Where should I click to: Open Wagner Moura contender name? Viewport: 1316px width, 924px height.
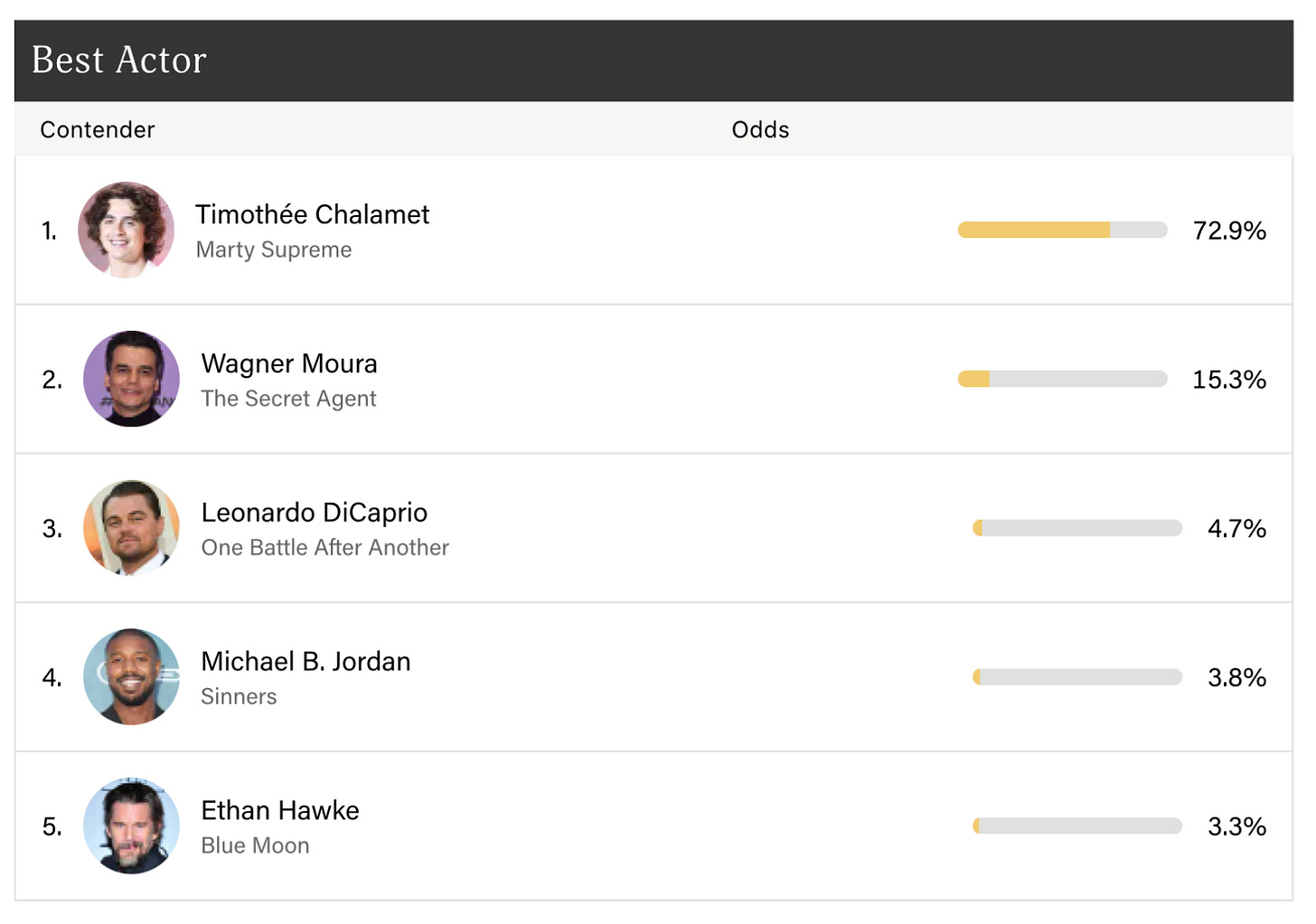click(x=289, y=363)
